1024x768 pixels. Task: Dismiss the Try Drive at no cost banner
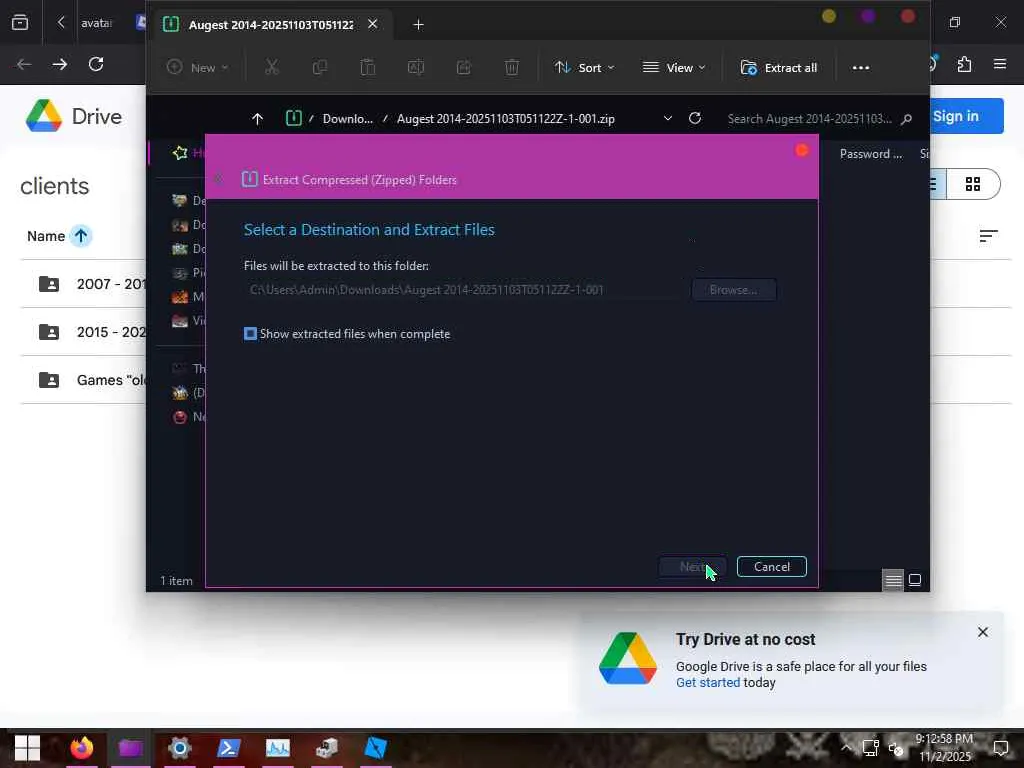982,632
